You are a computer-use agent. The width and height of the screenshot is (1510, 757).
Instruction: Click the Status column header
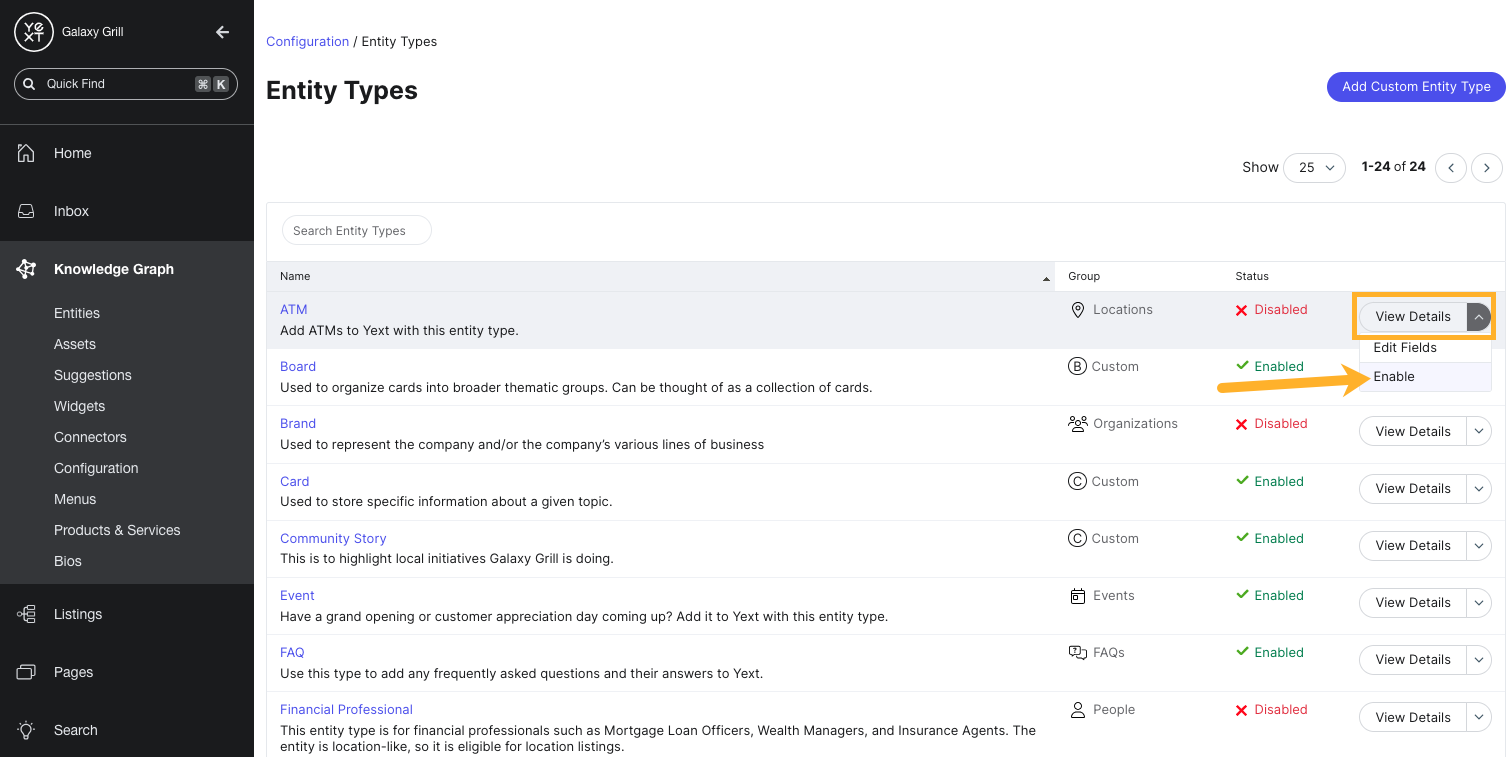(x=1252, y=277)
